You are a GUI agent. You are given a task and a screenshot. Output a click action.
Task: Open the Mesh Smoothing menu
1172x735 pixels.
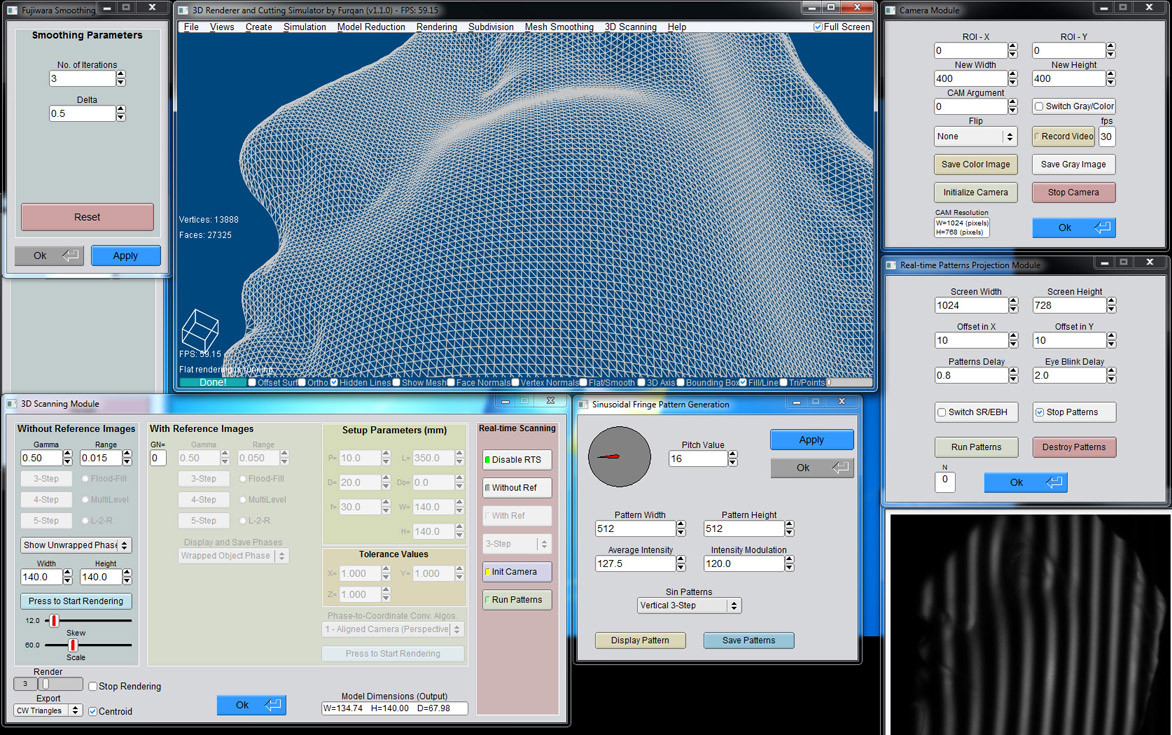coord(559,27)
